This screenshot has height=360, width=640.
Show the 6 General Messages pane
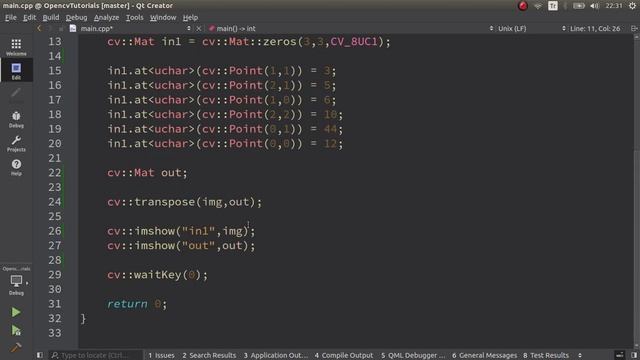click(x=484, y=355)
